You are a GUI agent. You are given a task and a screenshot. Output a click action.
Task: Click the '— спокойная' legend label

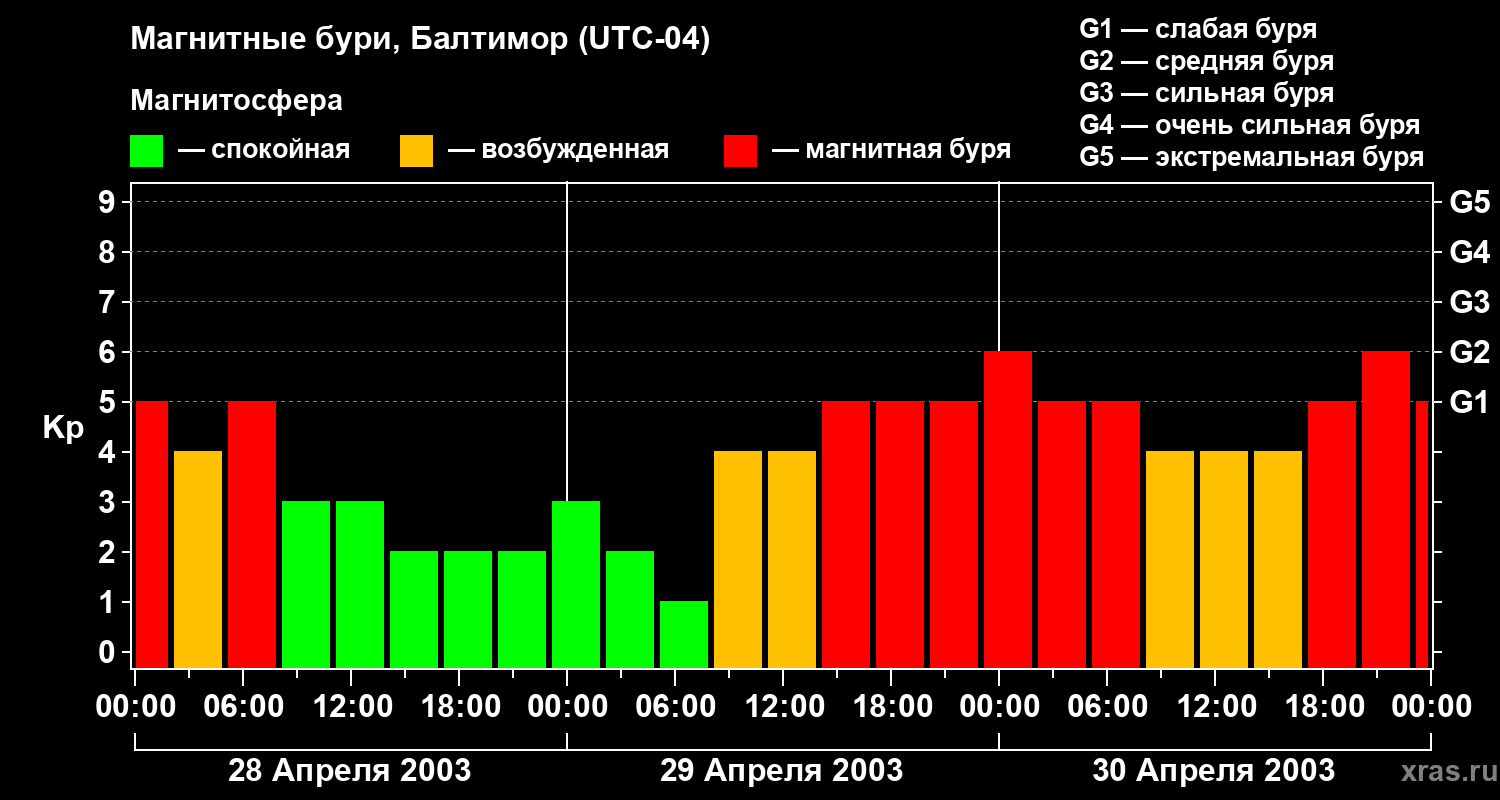point(264,150)
